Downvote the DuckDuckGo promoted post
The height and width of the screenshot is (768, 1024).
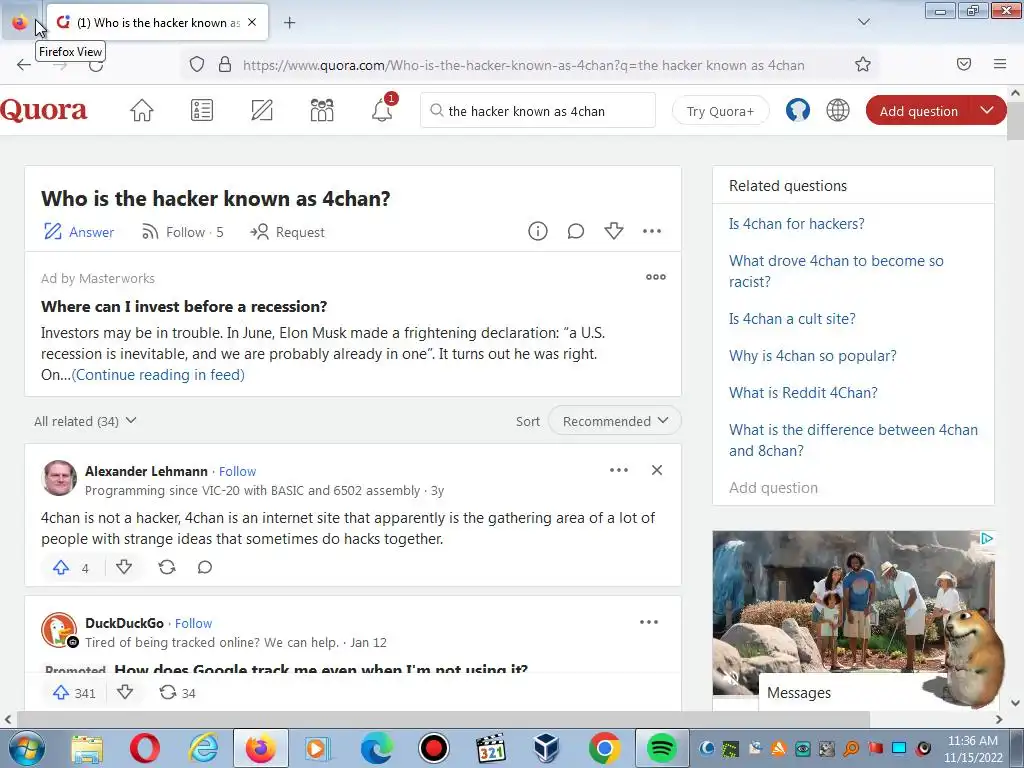(x=125, y=692)
